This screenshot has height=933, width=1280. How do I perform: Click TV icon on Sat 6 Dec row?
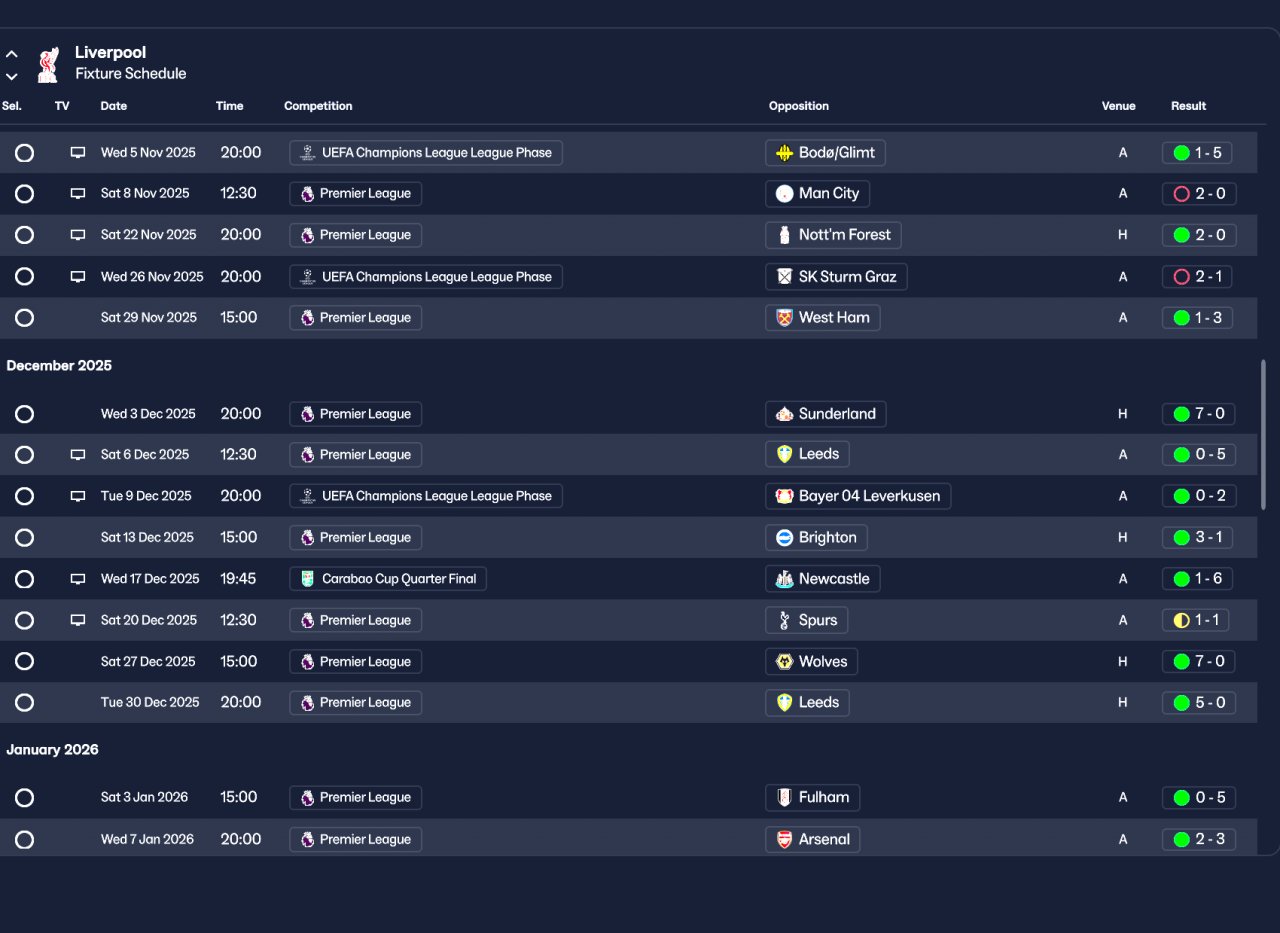(x=78, y=455)
